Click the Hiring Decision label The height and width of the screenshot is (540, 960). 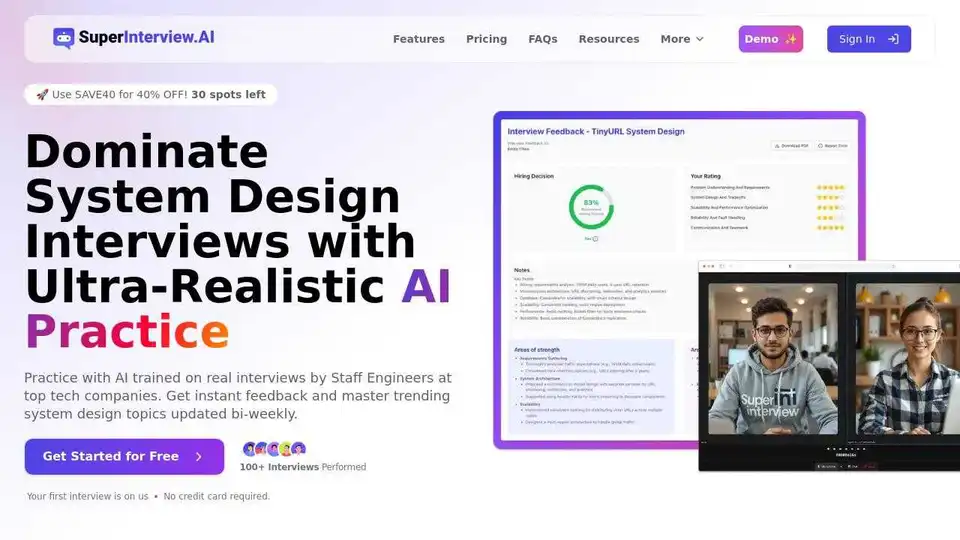tap(534, 176)
